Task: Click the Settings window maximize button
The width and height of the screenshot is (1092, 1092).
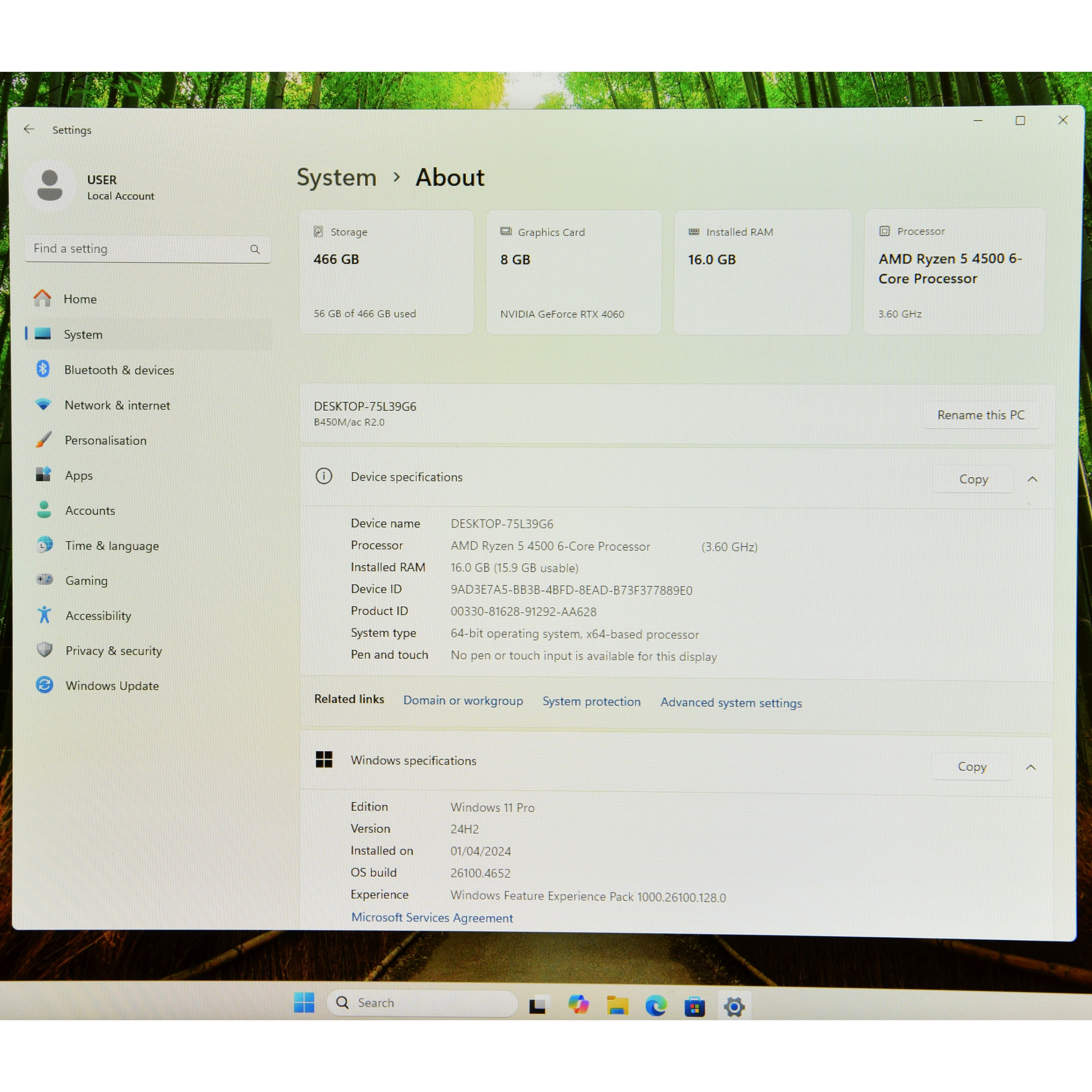Action: (x=1020, y=120)
